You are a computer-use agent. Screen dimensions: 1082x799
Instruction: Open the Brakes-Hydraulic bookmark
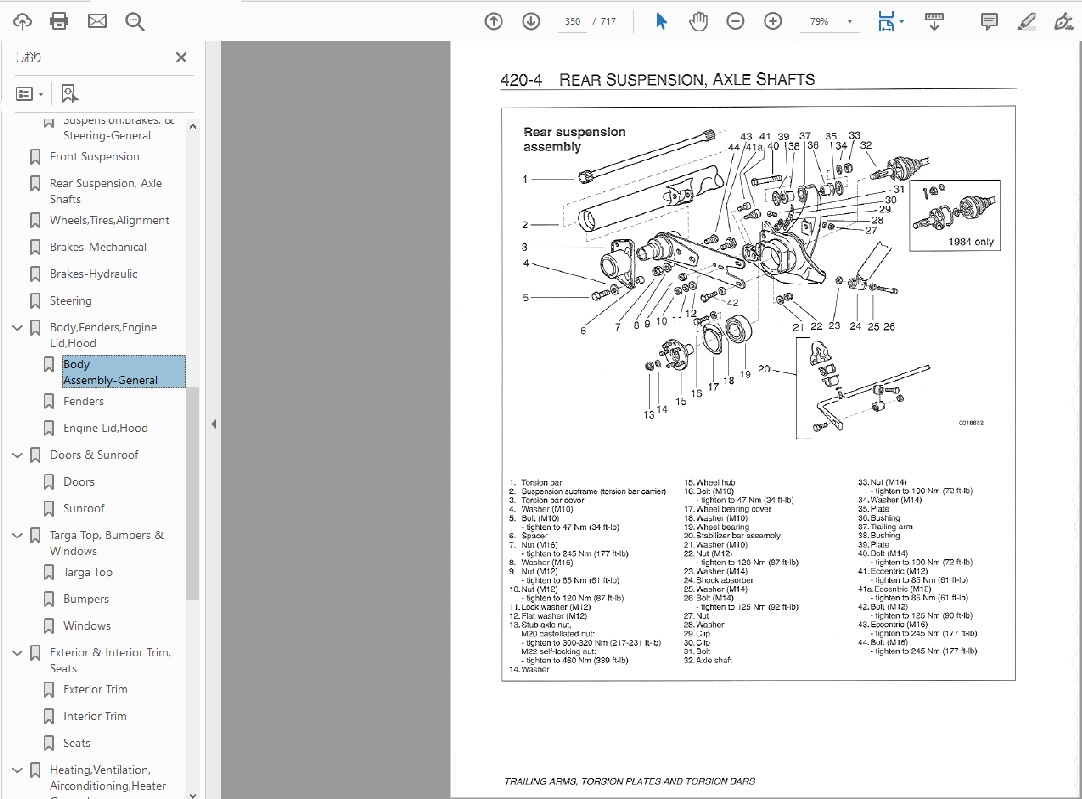pos(93,274)
